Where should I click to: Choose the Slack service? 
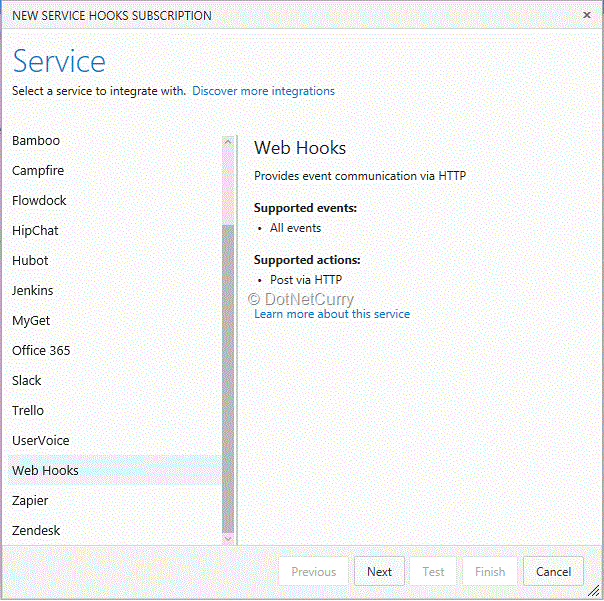point(115,381)
